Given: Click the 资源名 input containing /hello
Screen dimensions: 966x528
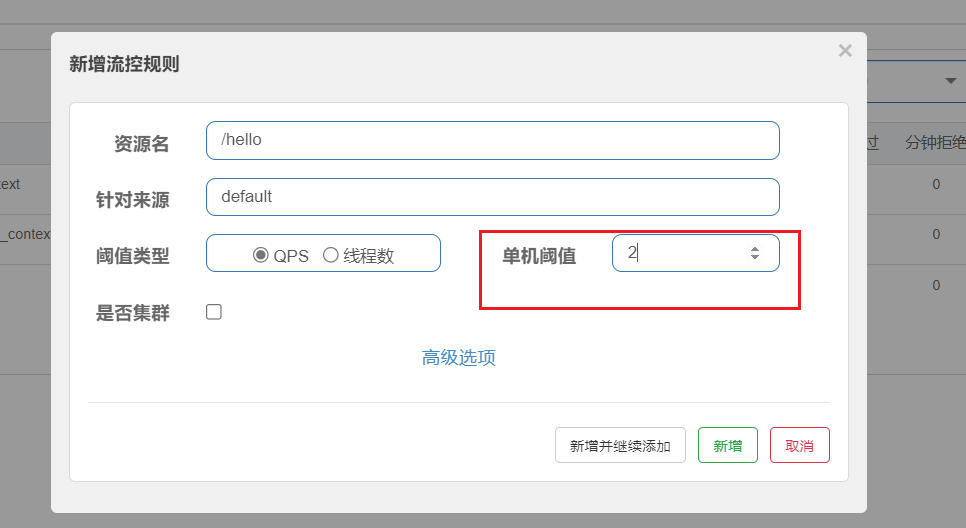Looking at the screenshot, I should coord(492,140).
